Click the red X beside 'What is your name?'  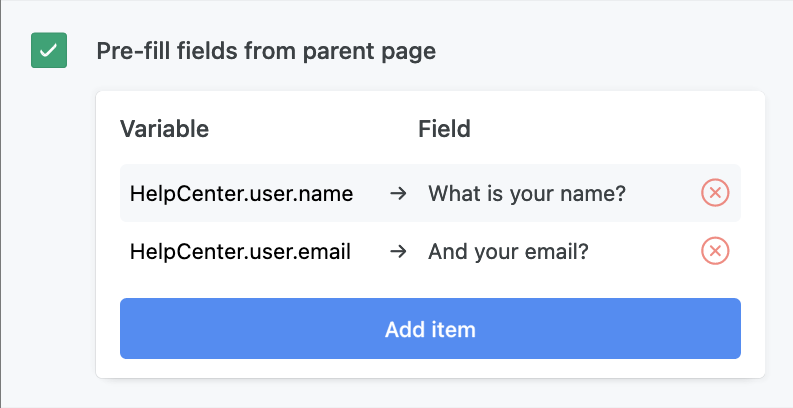[x=715, y=193]
